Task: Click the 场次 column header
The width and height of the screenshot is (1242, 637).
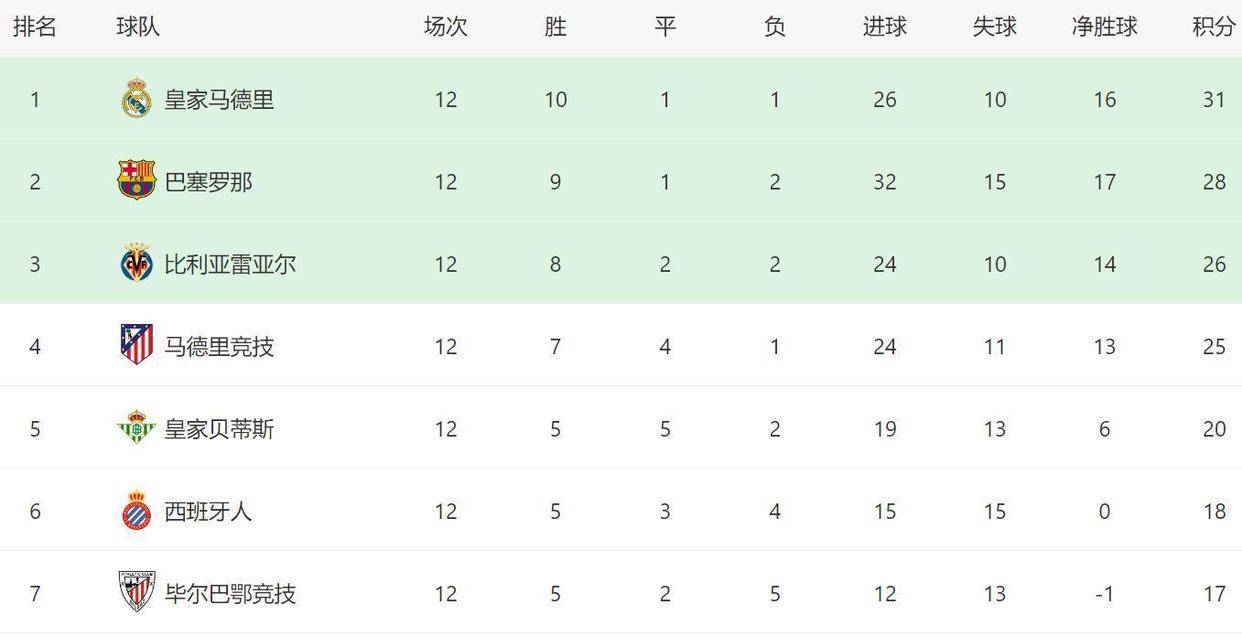Action: (x=445, y=27)
